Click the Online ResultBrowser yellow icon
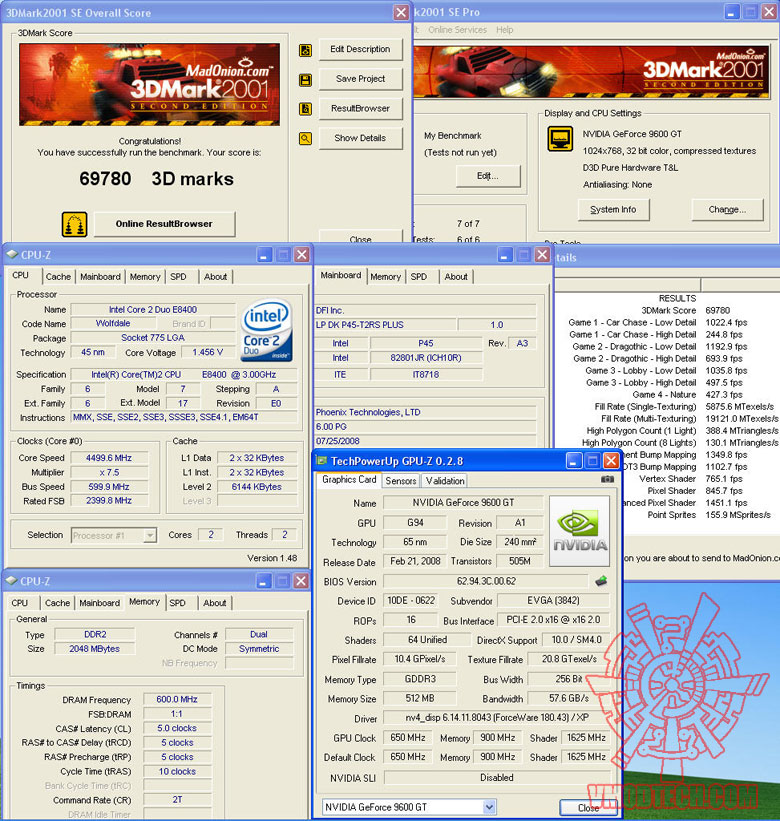The image size is (780, 821). [x=74, y=224]
